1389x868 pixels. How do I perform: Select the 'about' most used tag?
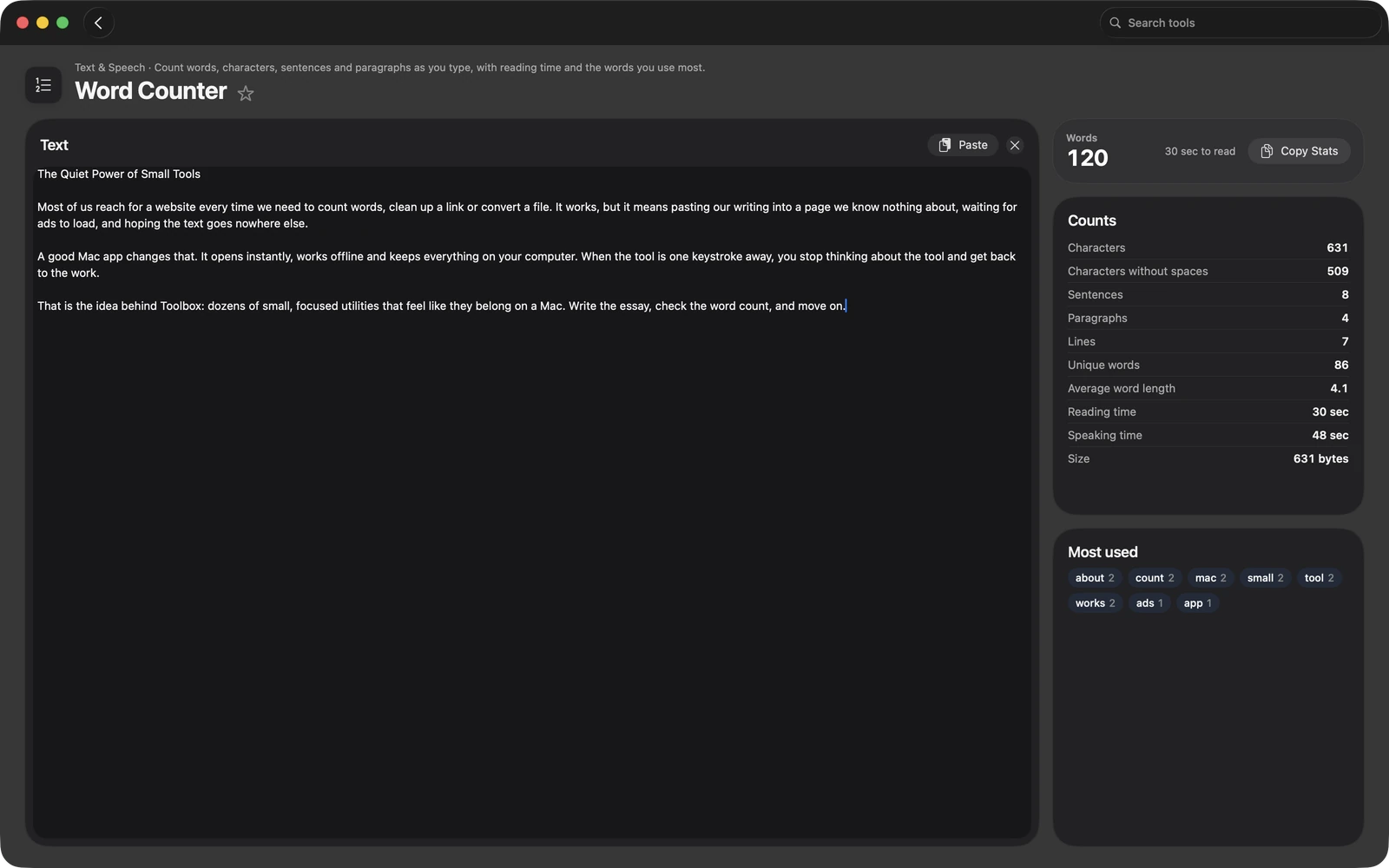coord(1095,578)
